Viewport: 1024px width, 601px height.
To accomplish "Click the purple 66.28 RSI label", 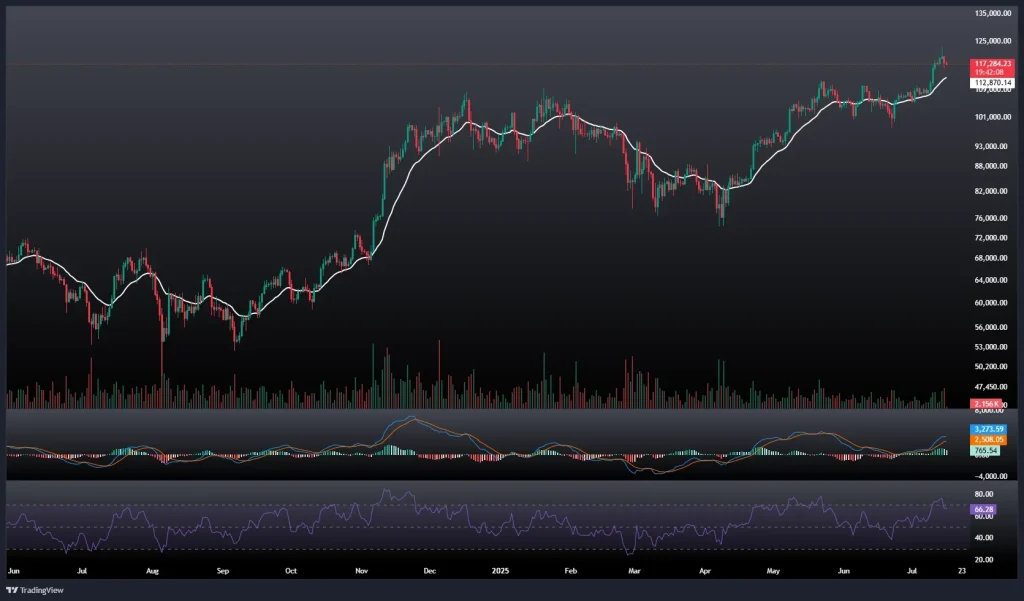I will (985, 509).
